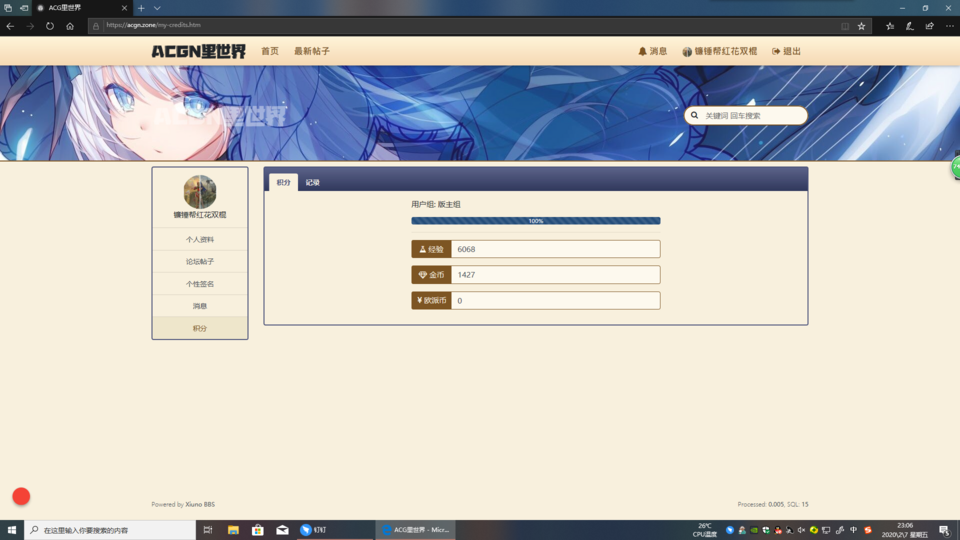The height and width of the screenshot is (540, 960).
Task: Close the ACG里世界 browser tab
Action: pos(124,8)
